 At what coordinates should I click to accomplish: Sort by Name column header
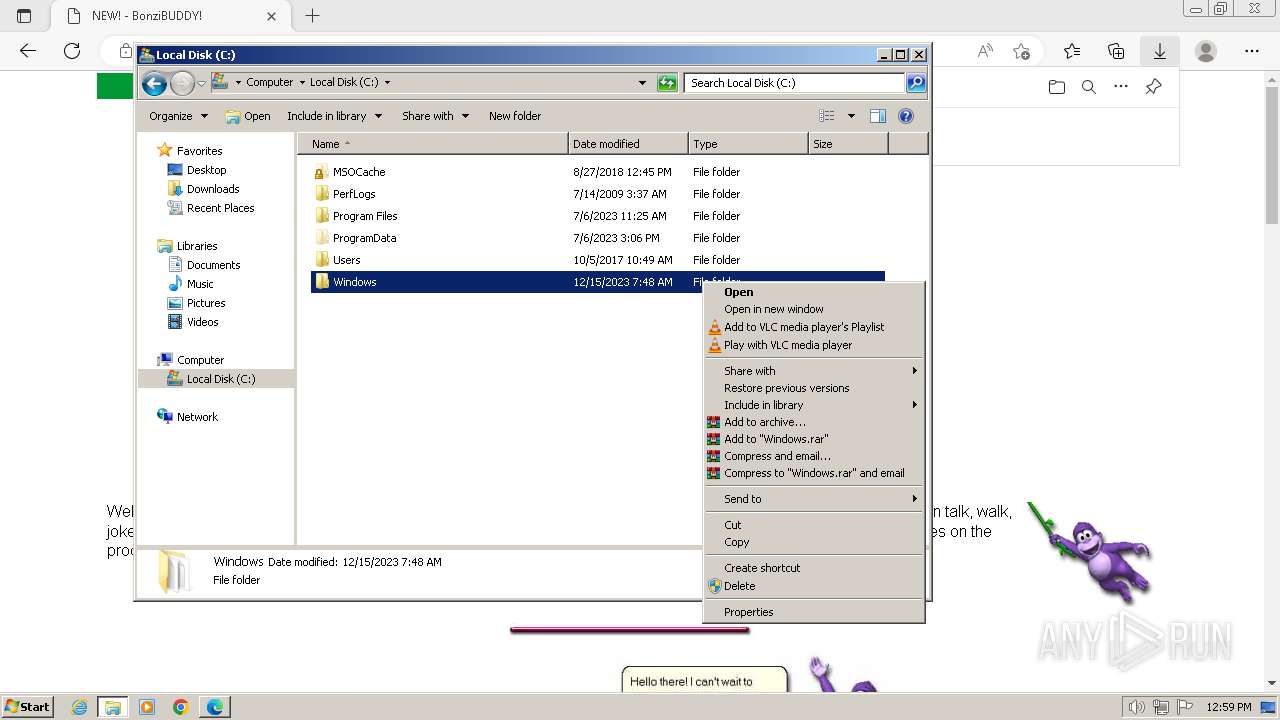pyautogui.click(x=432, y=144)
